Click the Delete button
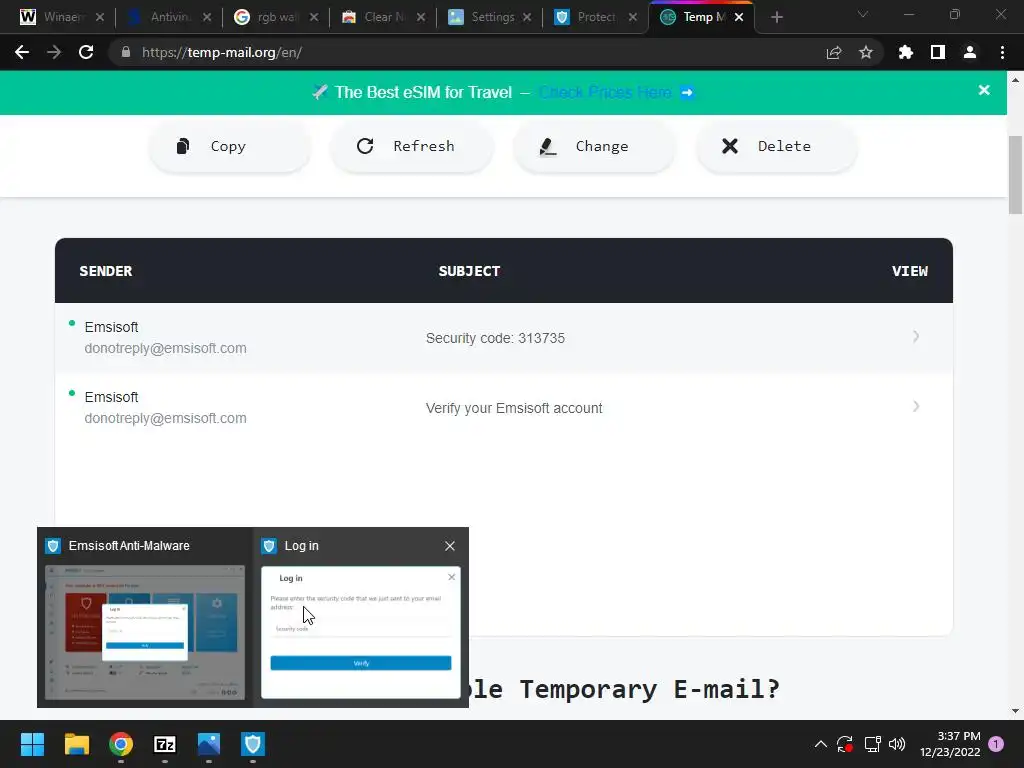 (776, 146)
